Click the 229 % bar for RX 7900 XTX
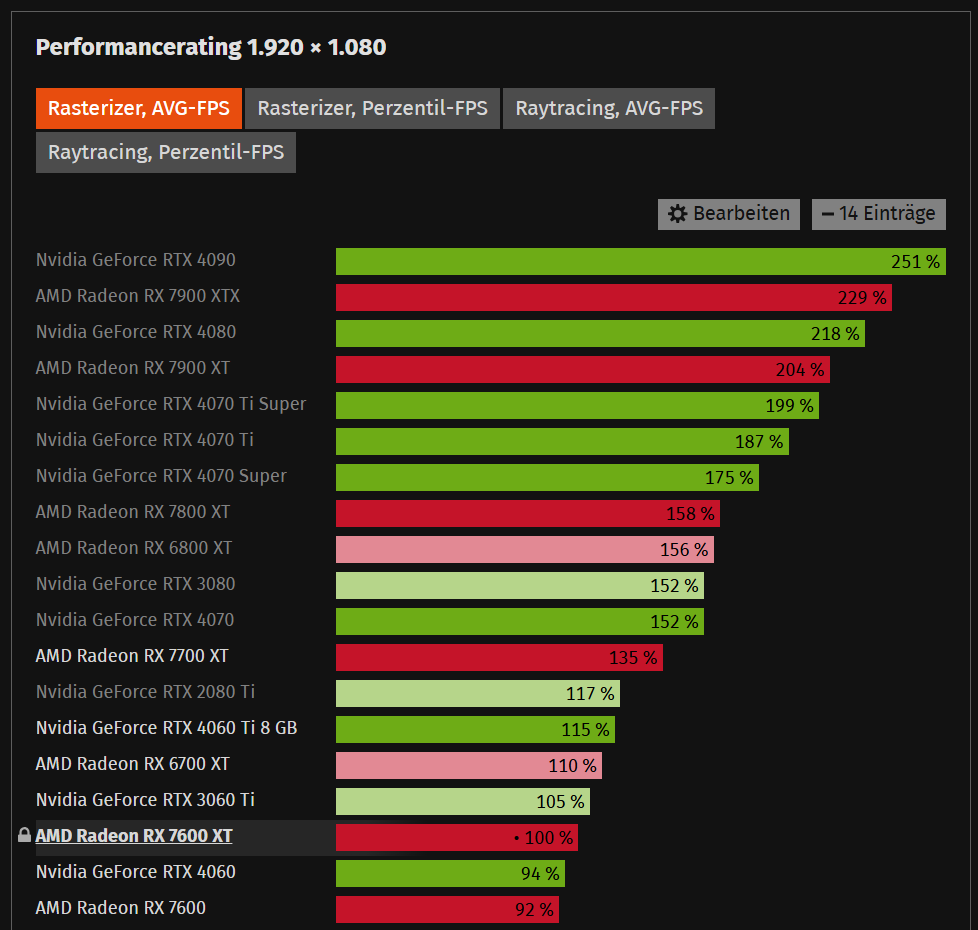Viewport: 978px width, 930px height. (x=614, y=298)
